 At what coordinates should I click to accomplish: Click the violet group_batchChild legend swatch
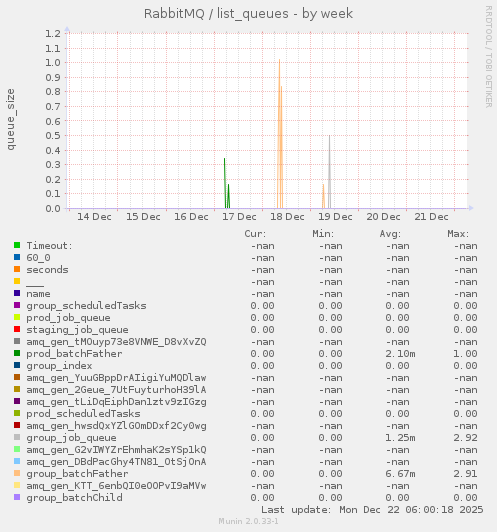(x=17, y=497)
